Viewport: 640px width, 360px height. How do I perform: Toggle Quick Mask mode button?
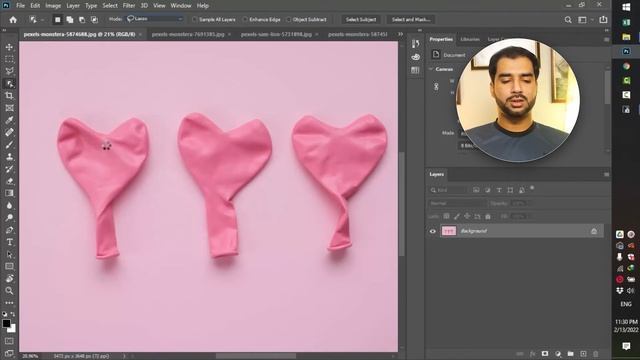(x=9, y=341)
